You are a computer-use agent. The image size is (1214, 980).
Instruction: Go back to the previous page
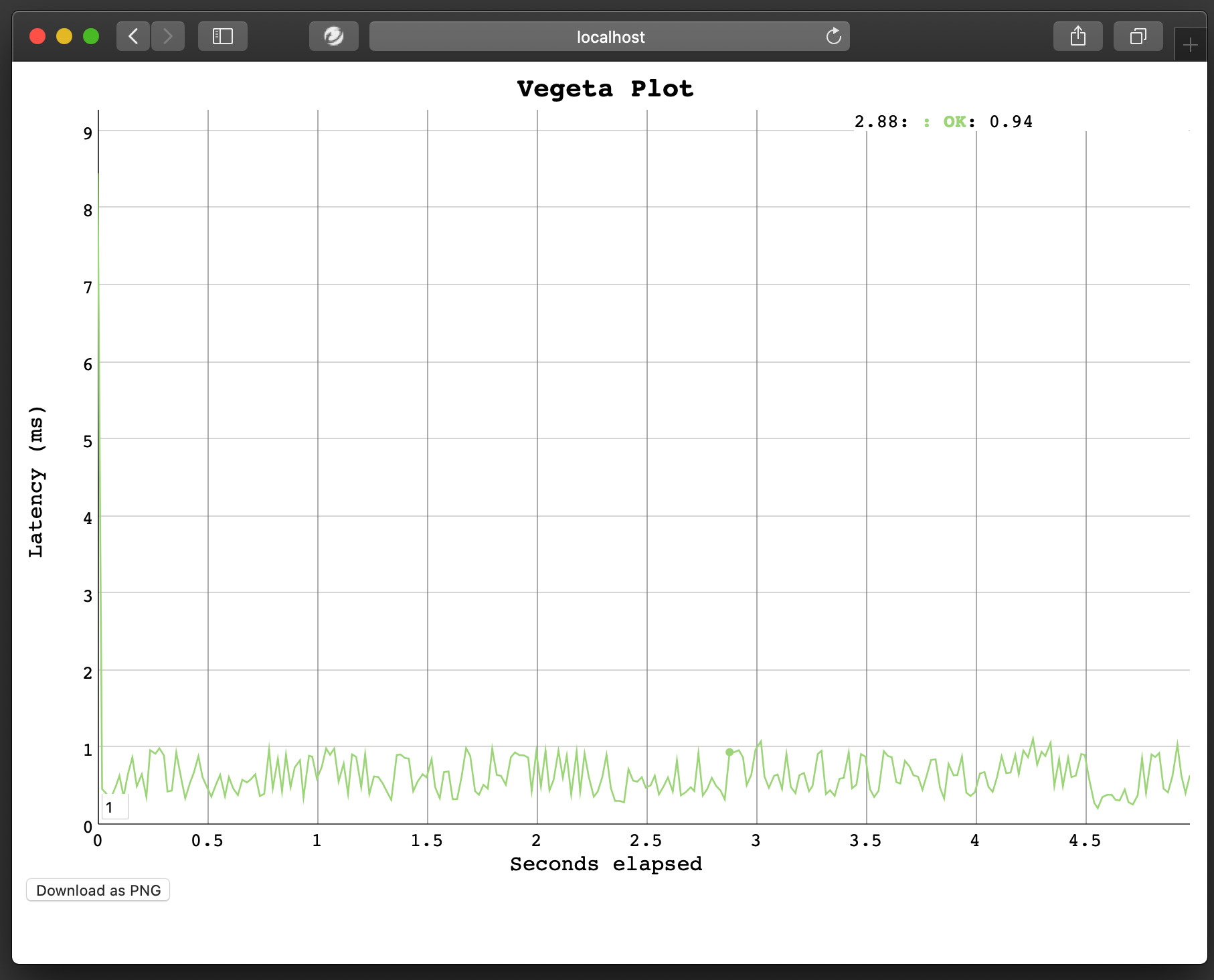[133, 36]
